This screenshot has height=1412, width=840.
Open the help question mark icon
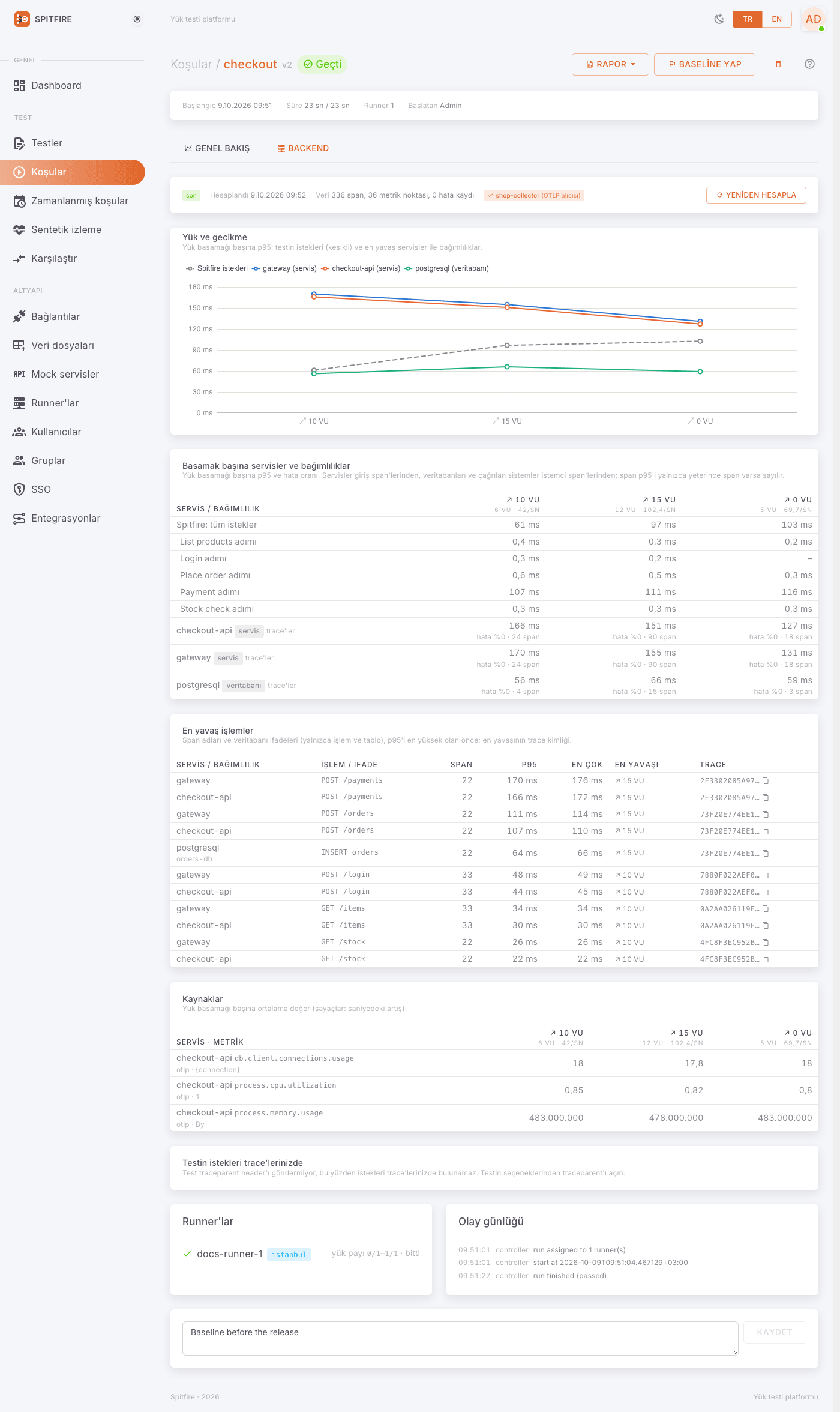[809, 64]
